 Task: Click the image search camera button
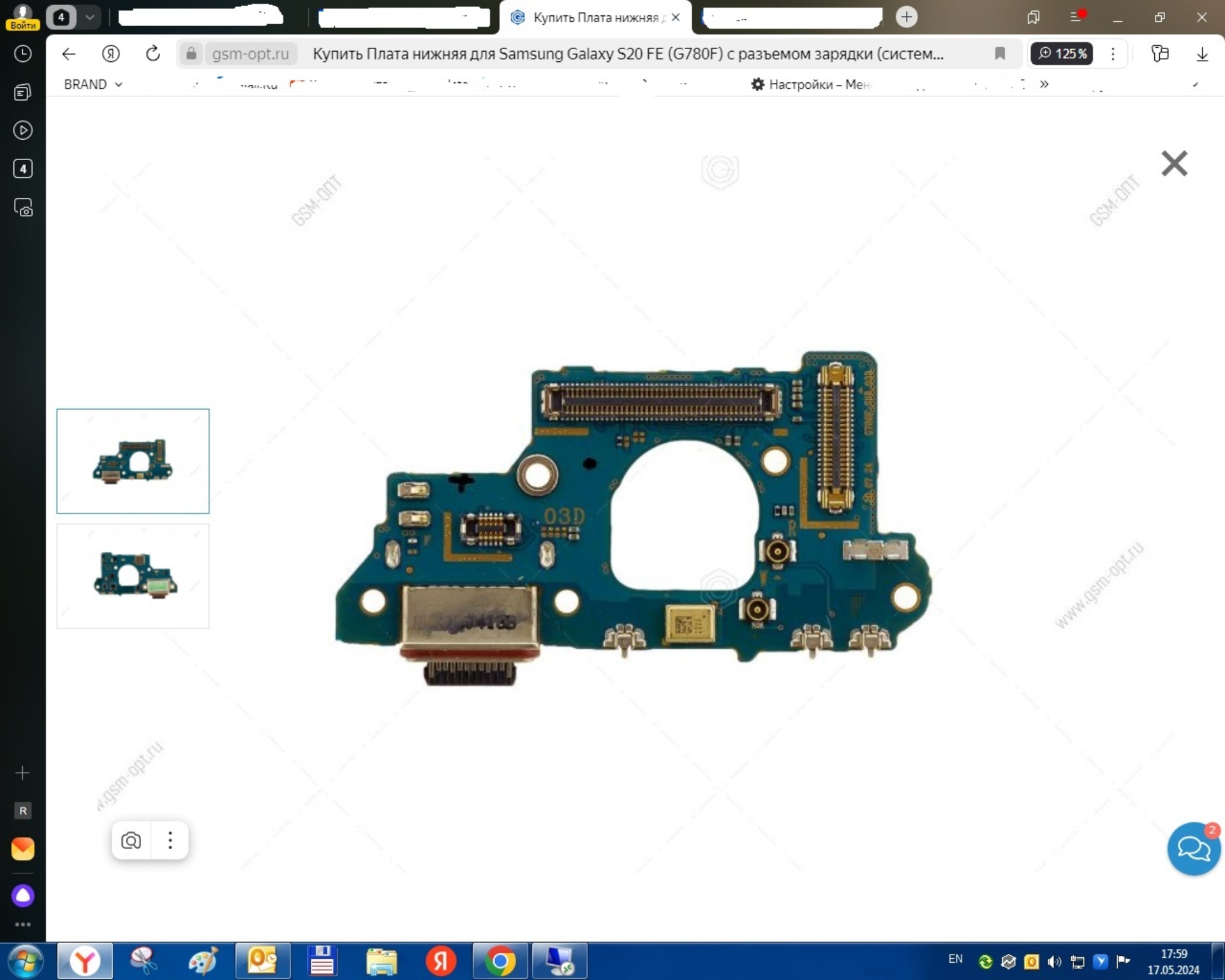point(131,840)
